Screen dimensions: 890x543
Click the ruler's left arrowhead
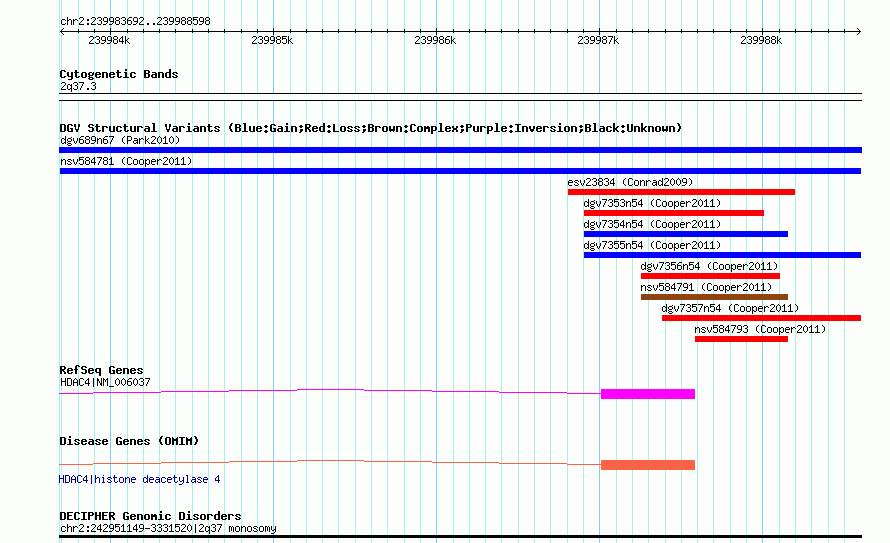pos(62,32)
